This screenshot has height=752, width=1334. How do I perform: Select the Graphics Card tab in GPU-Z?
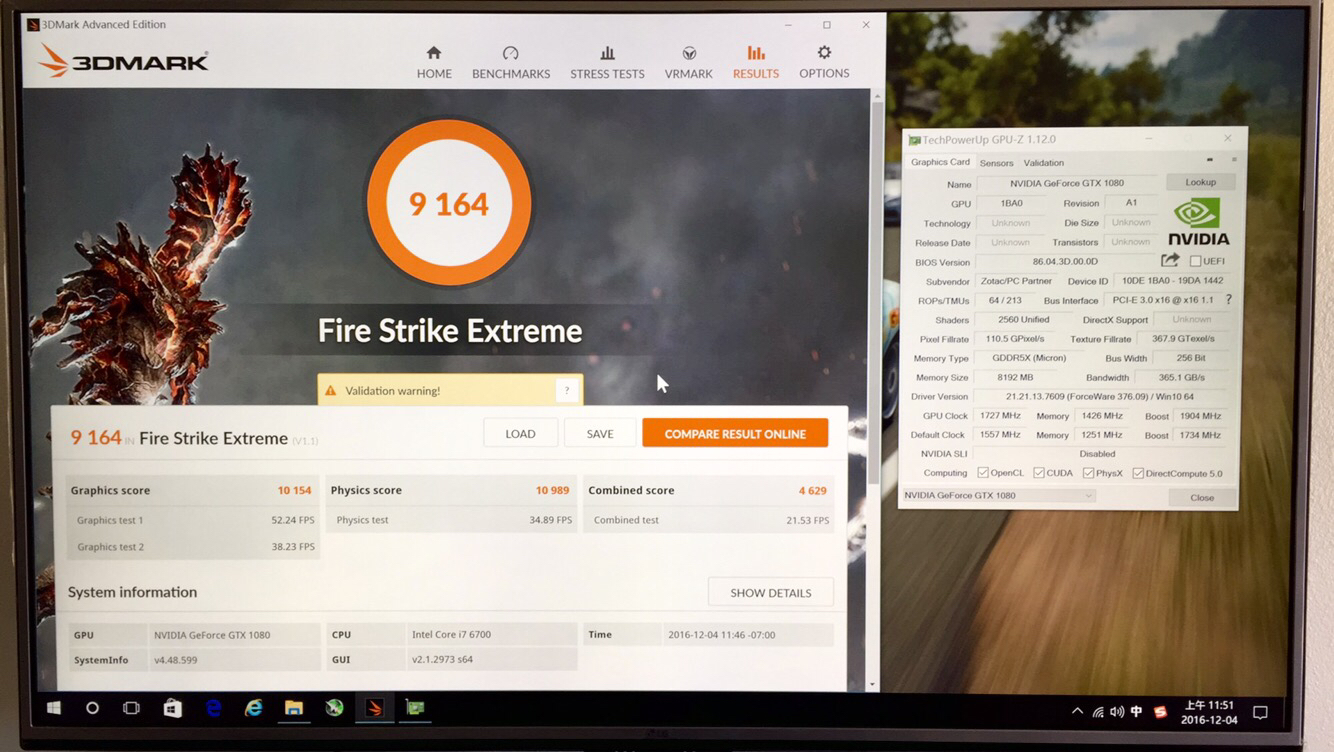[x=940, y=162]
